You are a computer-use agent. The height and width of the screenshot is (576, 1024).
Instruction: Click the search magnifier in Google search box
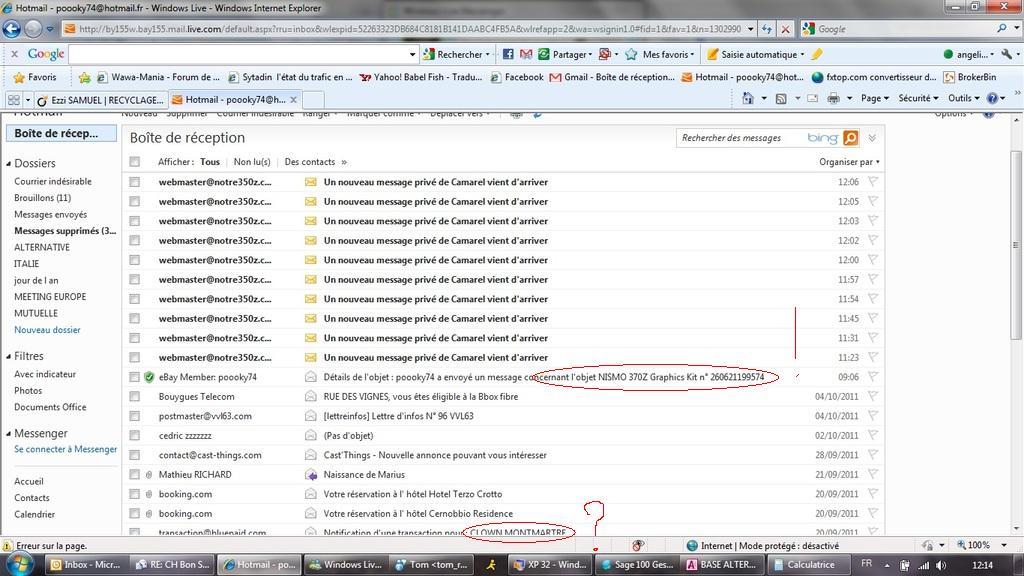tap(1002, 29)
